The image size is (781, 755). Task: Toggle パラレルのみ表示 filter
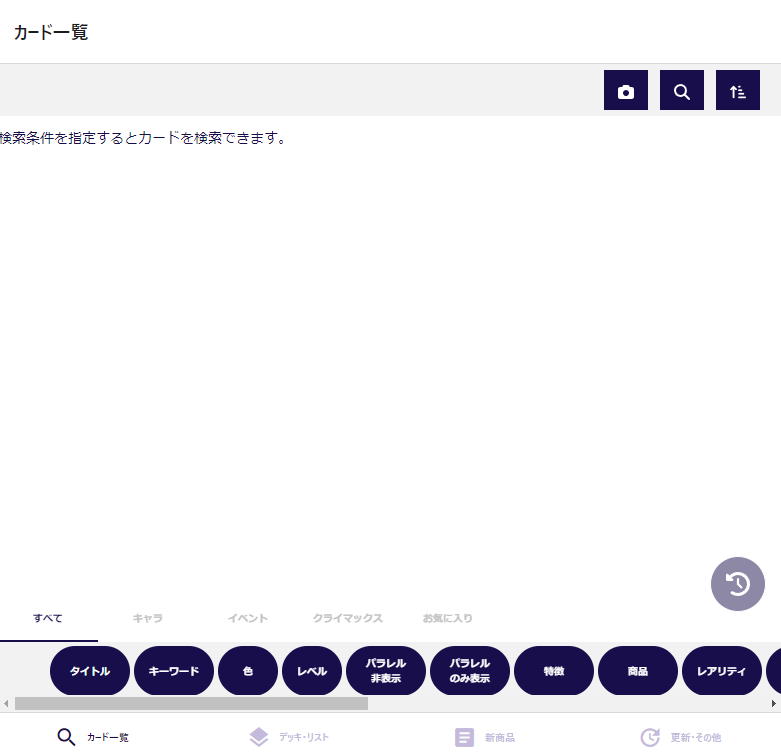pyautogui.click(x=470, y=671)
